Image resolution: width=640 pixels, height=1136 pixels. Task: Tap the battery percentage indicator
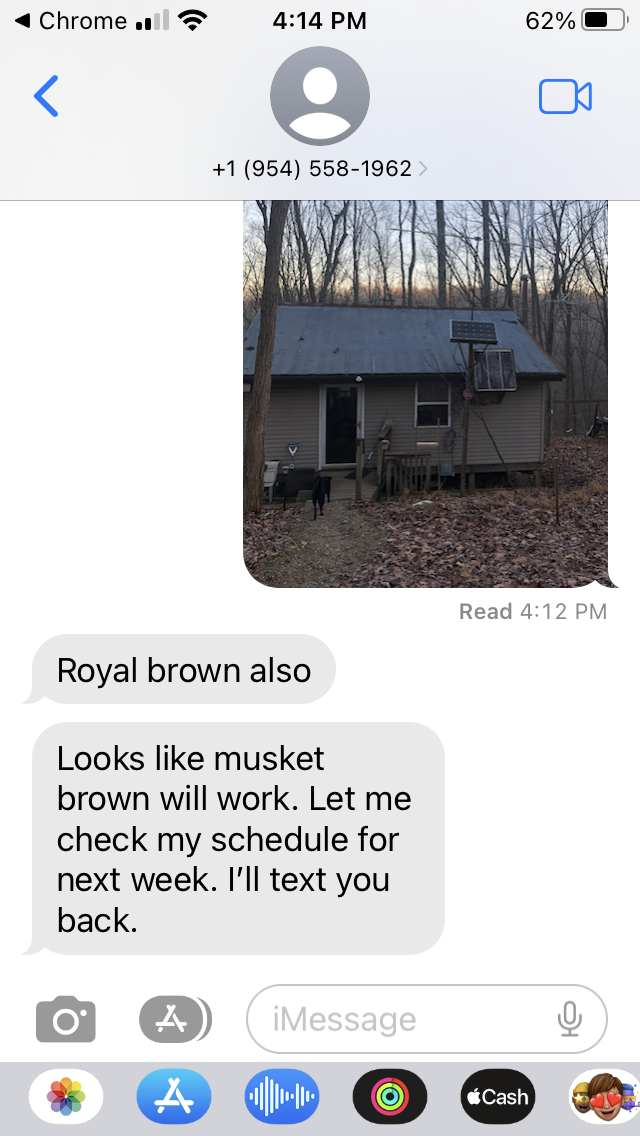click(551, 21)
